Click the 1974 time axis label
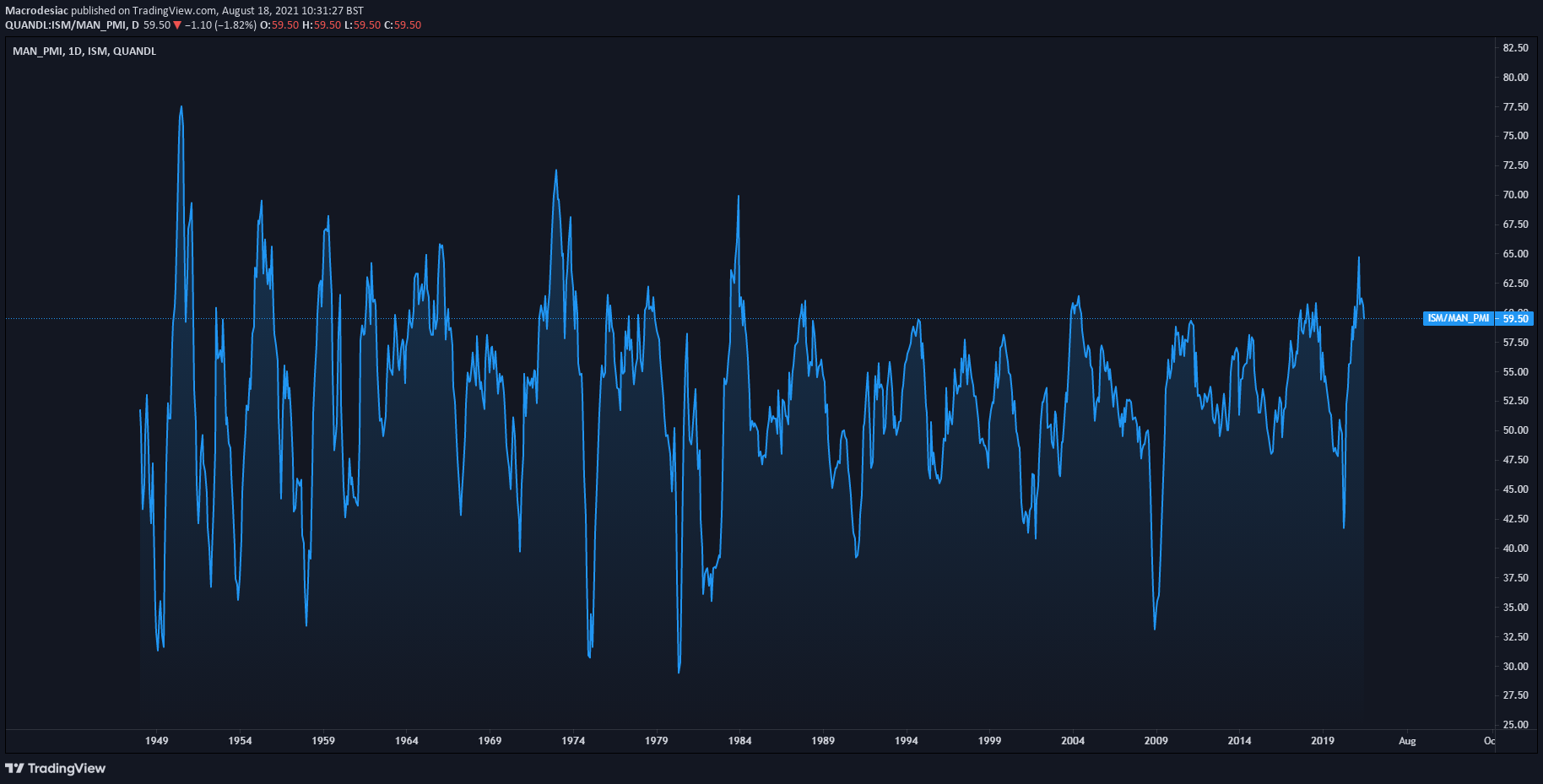Viewport: 1543px width, 784px height. click(573, 741)
